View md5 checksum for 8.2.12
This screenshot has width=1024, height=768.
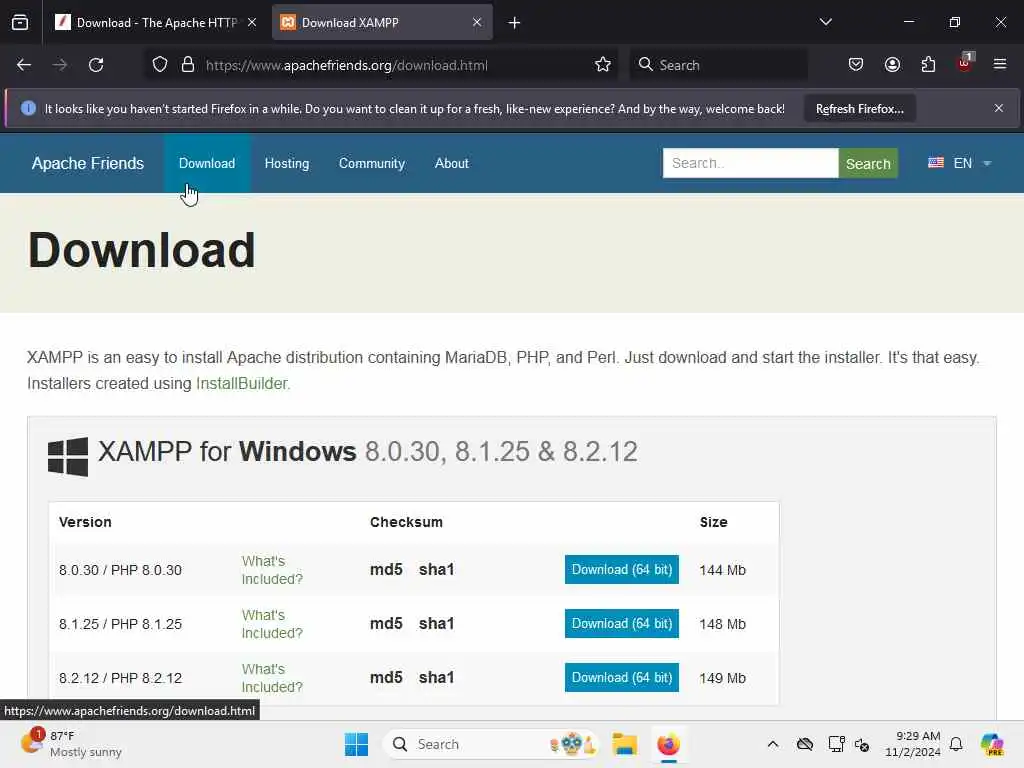(x=386, y=678)
